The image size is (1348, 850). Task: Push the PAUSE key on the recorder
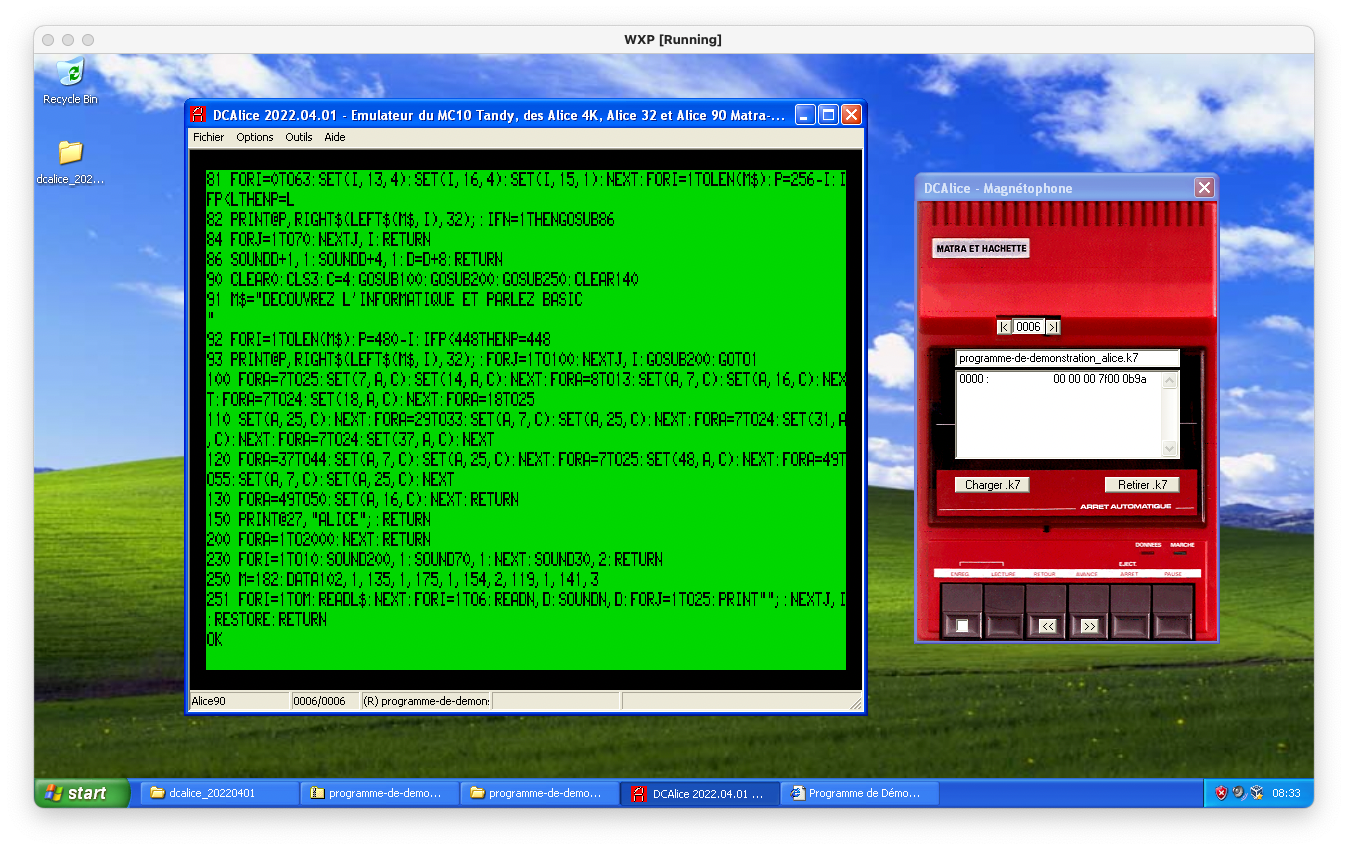pyautogui.click(x=1172, y=612)
